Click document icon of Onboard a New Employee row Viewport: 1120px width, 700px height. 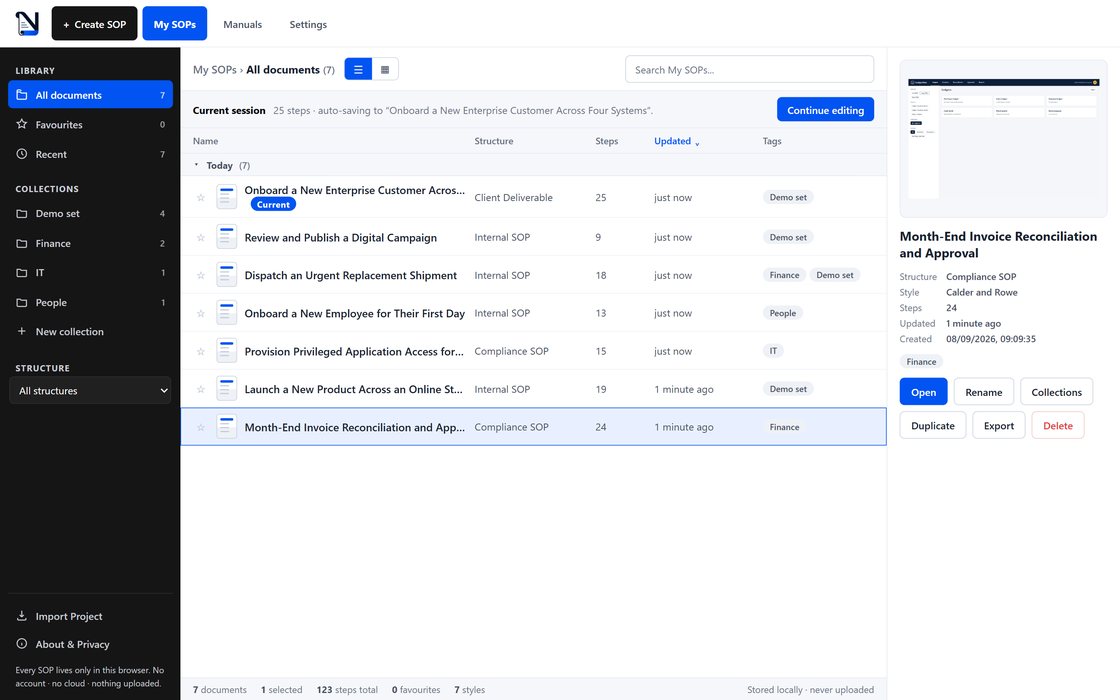(226, 313)
